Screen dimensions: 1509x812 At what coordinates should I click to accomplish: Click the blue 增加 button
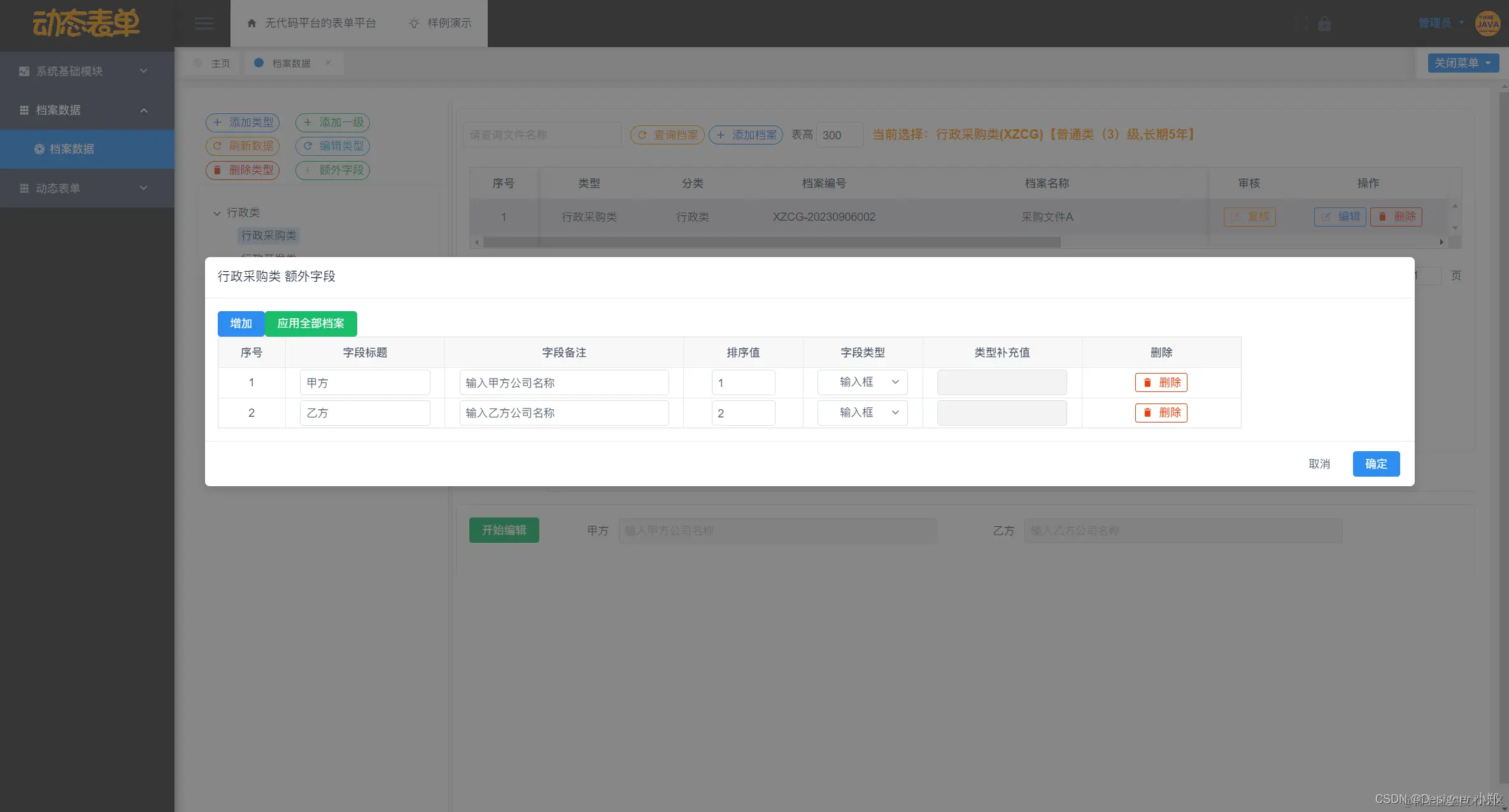pos(241,323)
